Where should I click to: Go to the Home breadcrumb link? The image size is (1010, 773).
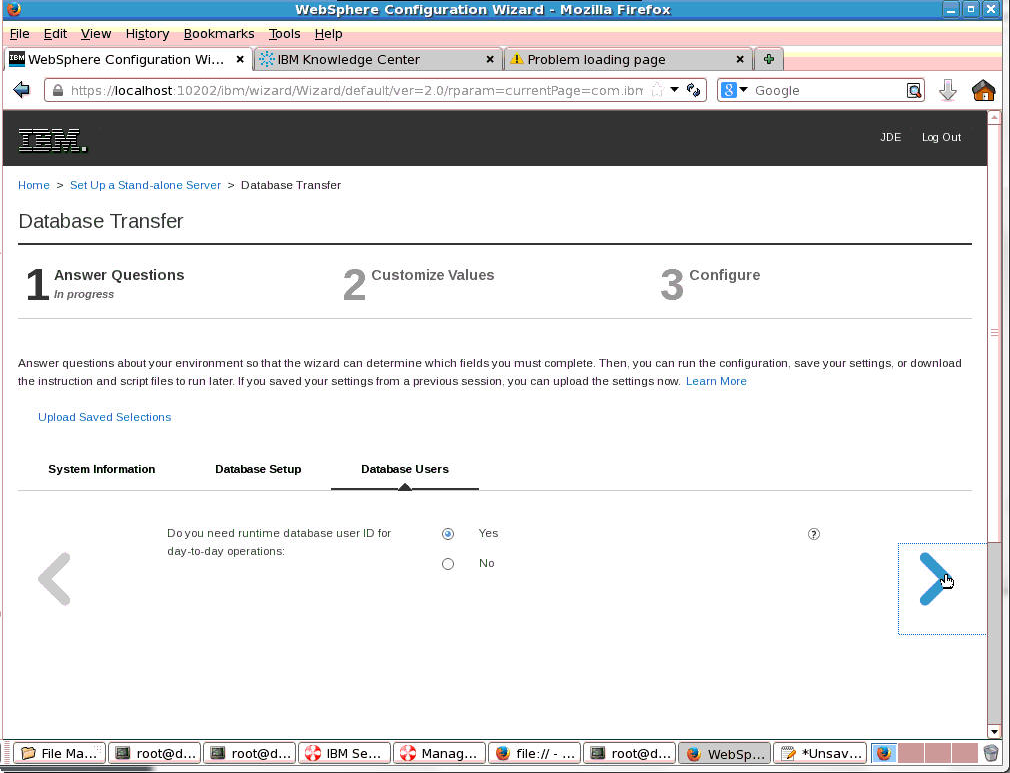point(33,185)
